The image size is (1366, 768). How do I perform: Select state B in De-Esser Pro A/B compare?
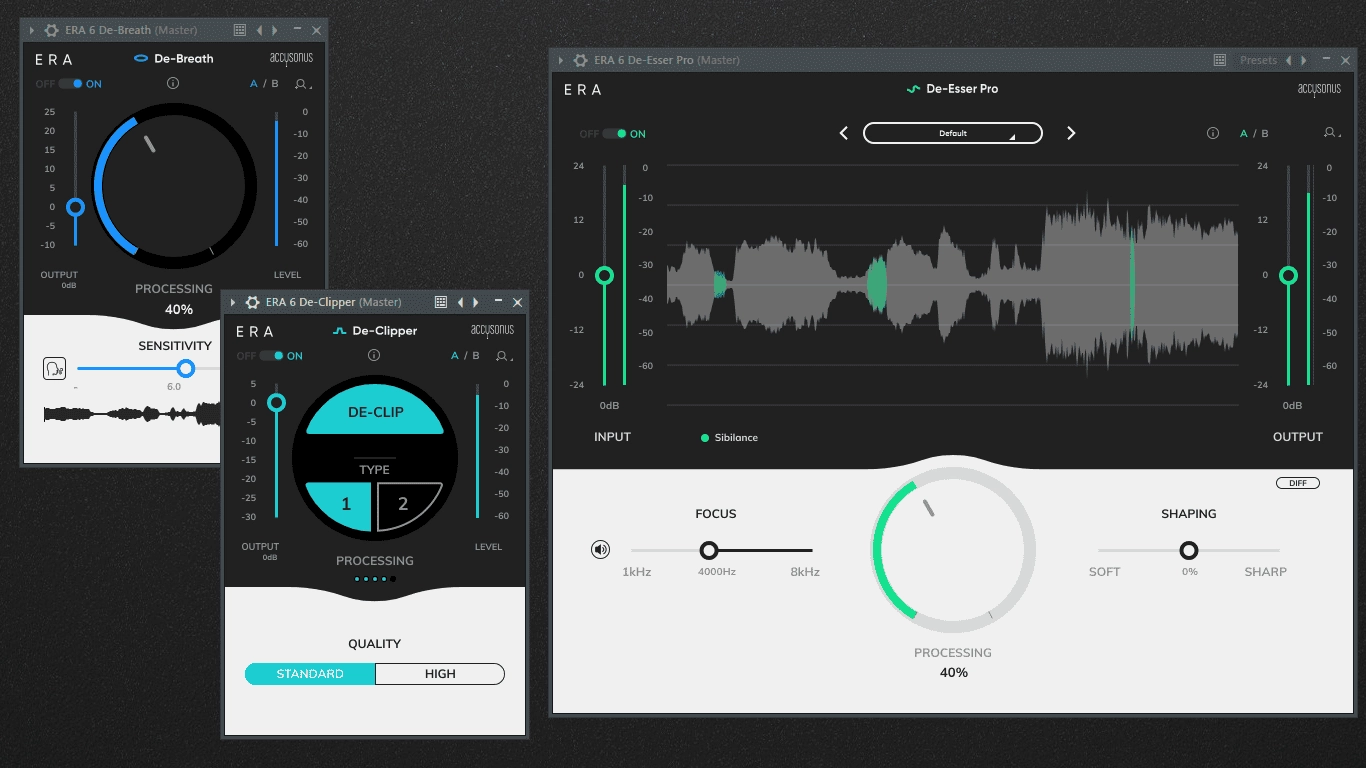click(x=1265, y=133)
